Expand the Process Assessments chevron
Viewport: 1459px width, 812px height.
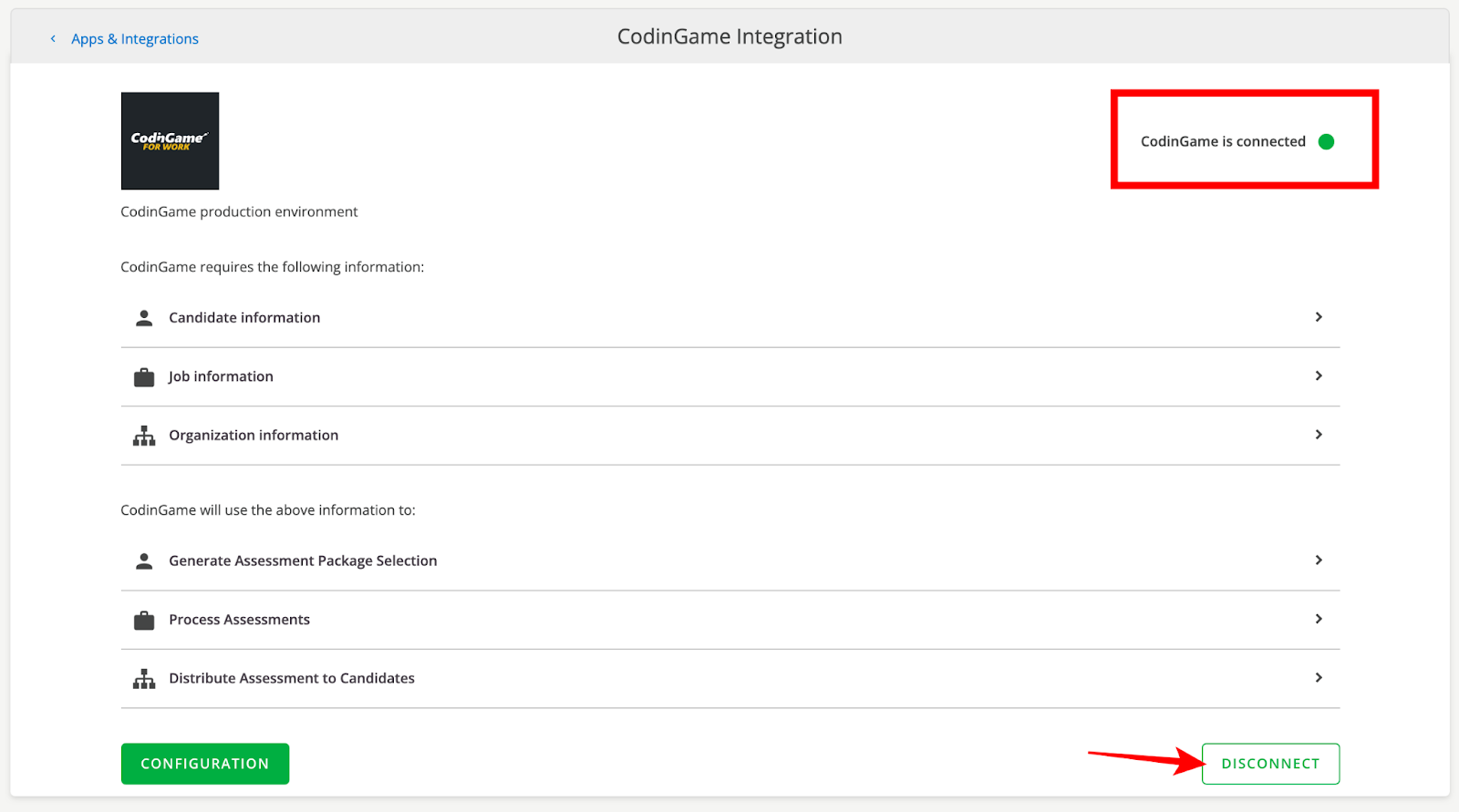point(1319,619)
